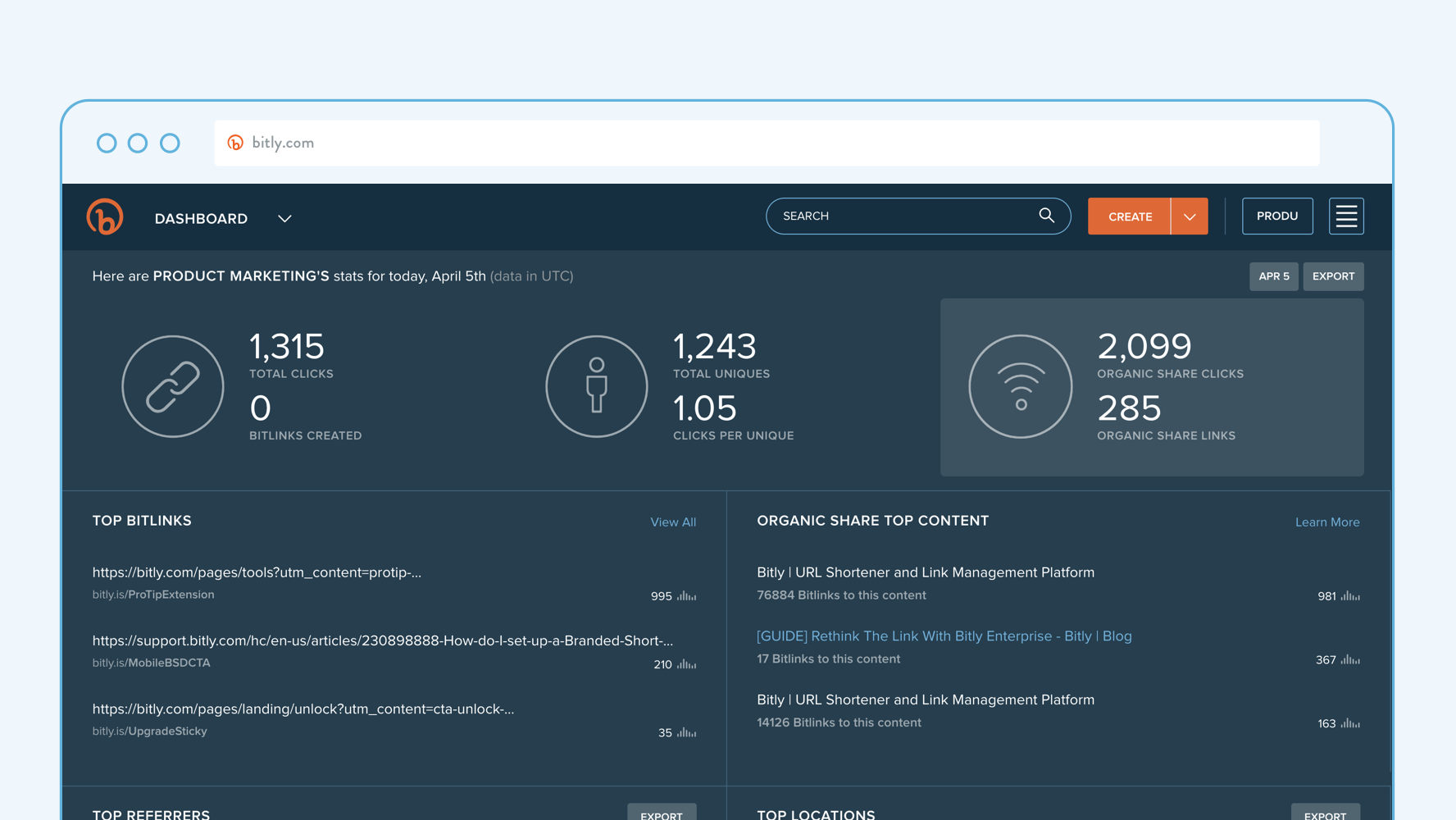
Task: Click the Bitly logo in the dashboard header
Action: 105,216
